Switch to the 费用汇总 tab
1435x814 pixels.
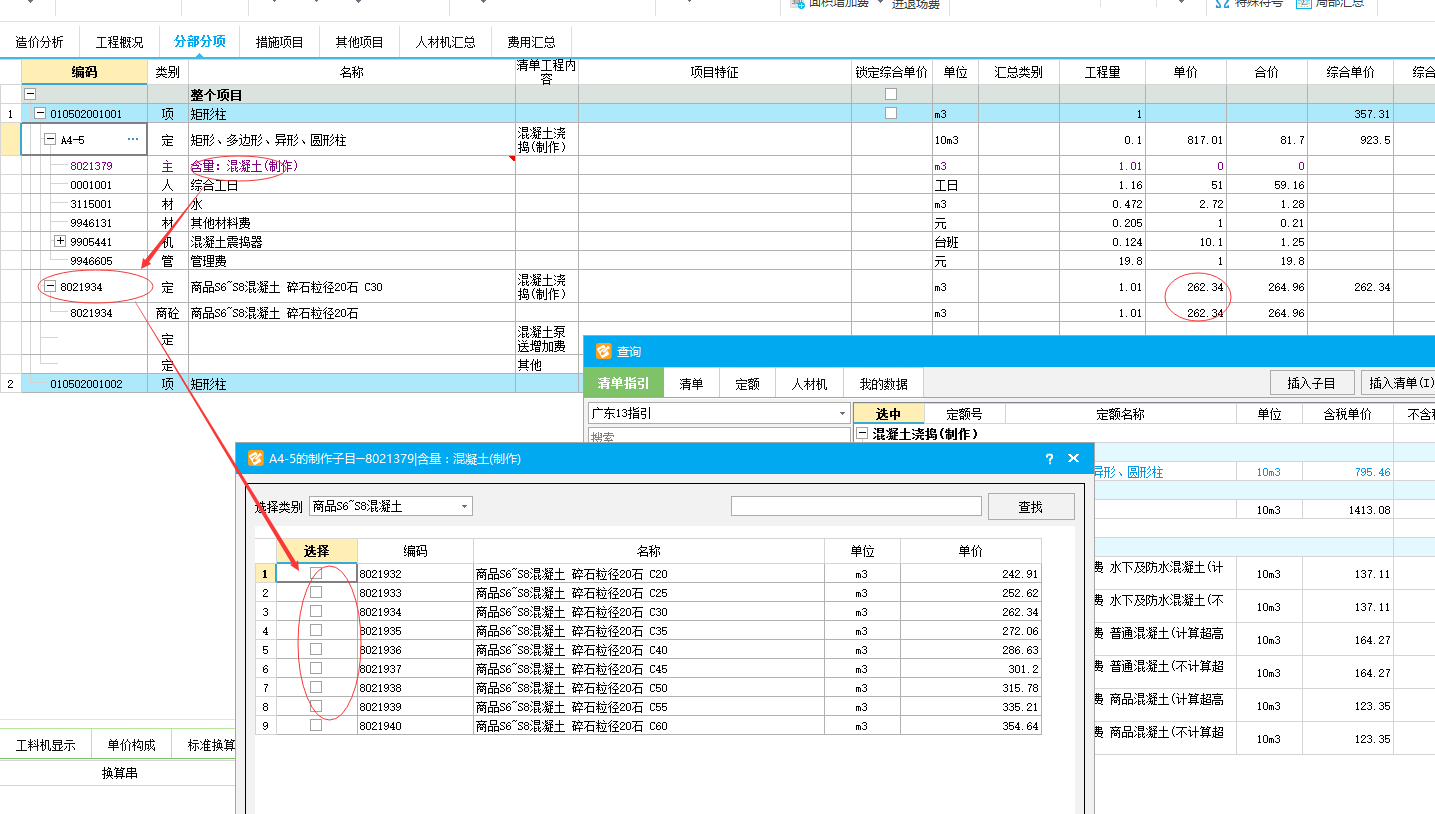click(531, 42)
